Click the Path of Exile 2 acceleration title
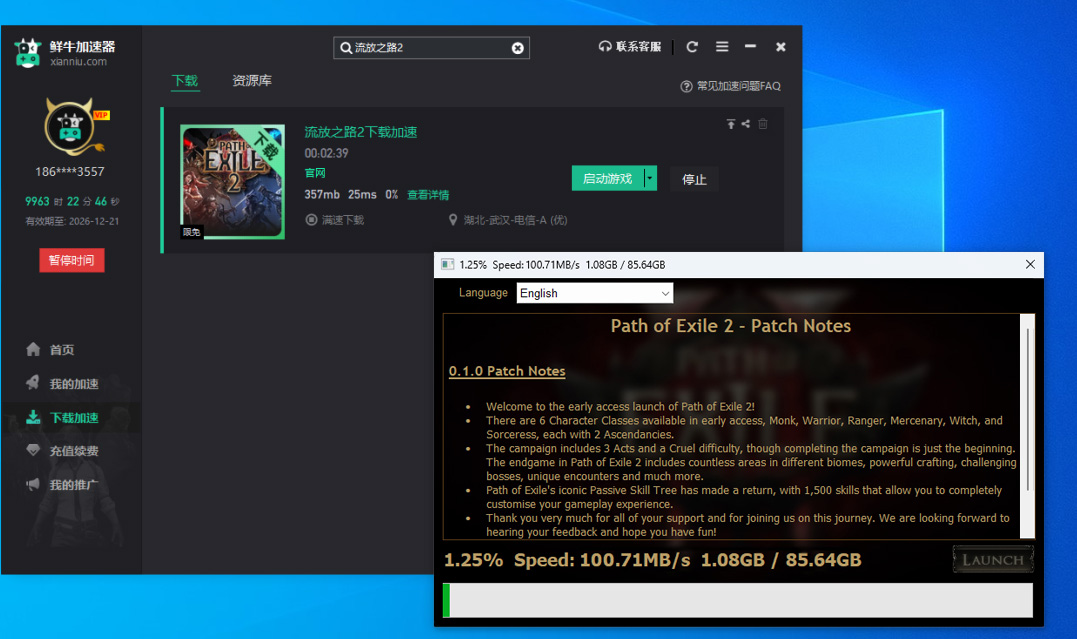The height and width of the screenshot is (639, 1077). [361, 132]
